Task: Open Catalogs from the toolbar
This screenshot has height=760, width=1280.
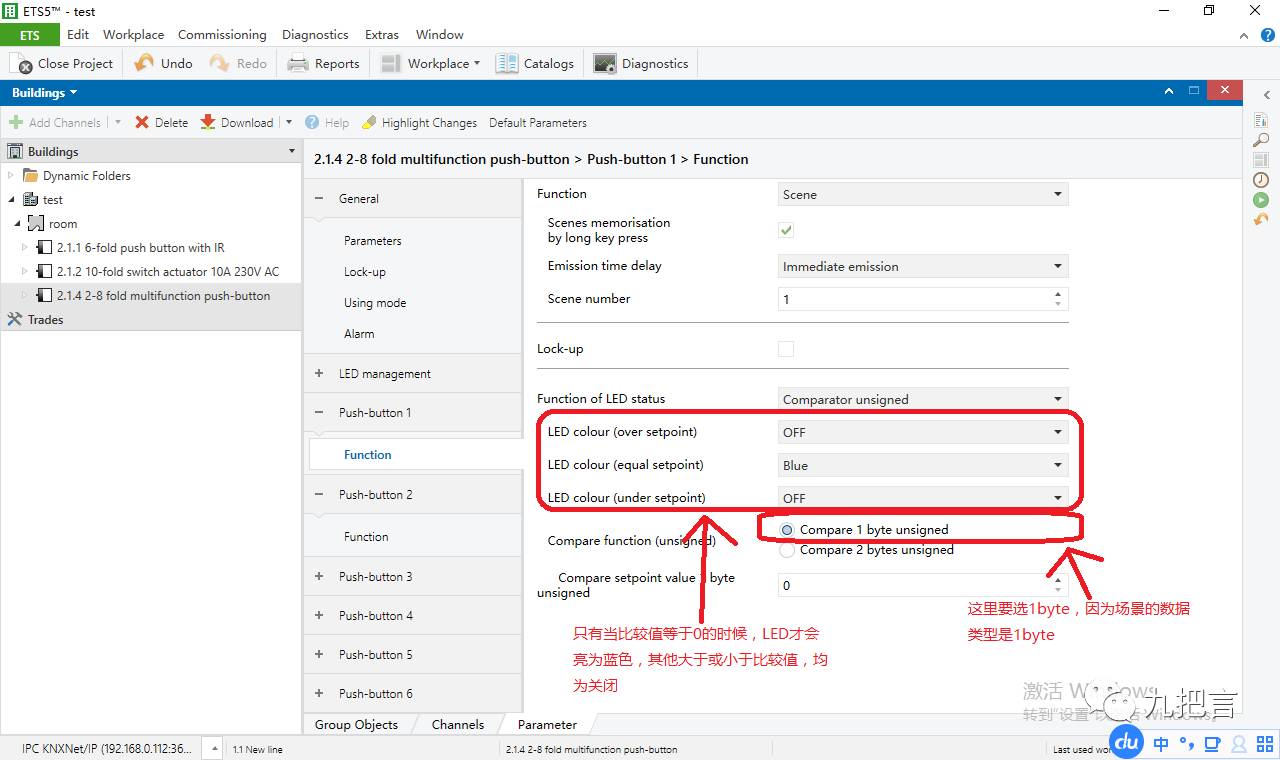Action: pos(507,64)
